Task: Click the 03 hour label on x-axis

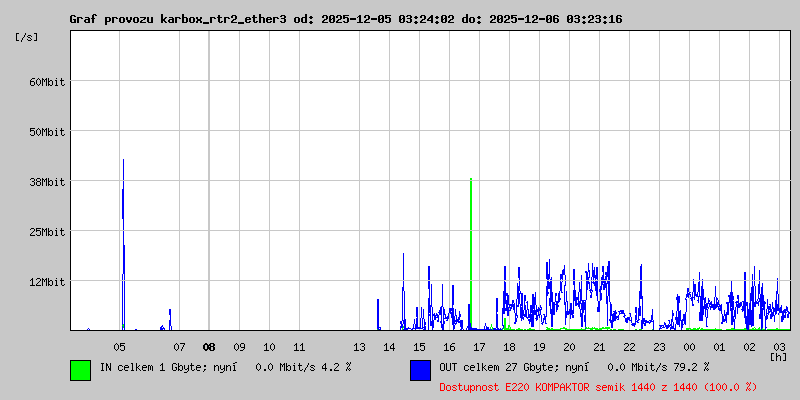Action: pyautogui.click(x=779, y=347)
